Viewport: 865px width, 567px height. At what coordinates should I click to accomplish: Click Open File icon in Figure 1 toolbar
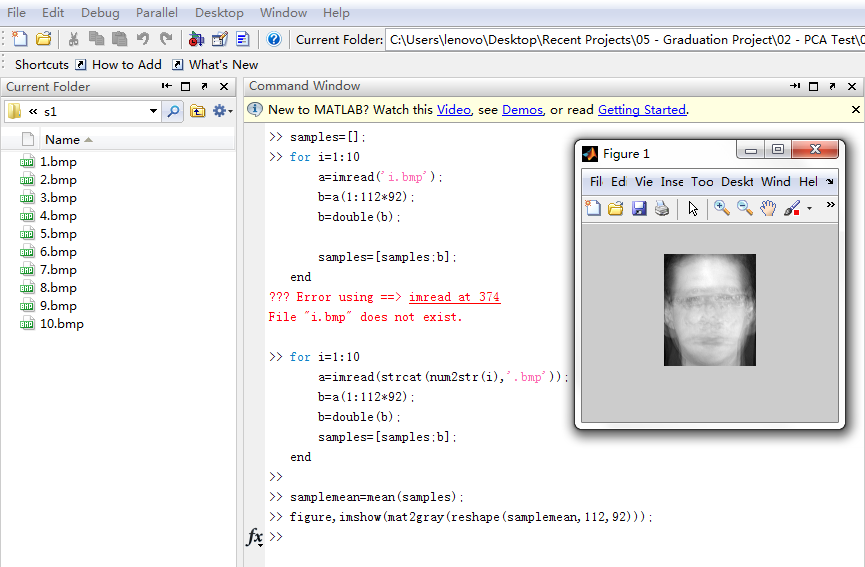click(x=616, y=208)
